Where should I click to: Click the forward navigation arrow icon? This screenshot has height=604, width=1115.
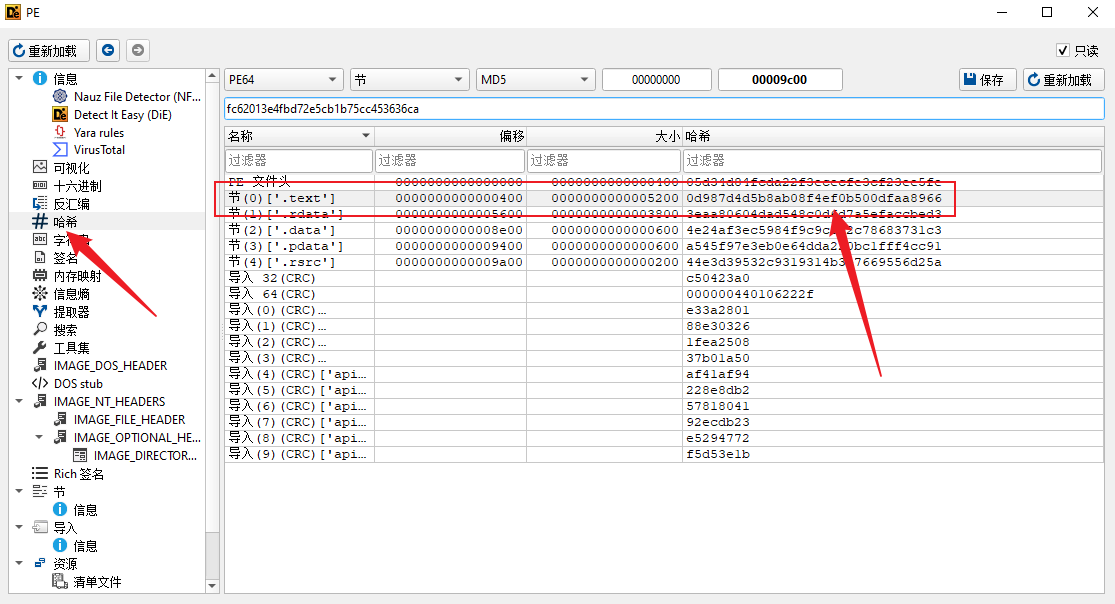tap(138, 50)
